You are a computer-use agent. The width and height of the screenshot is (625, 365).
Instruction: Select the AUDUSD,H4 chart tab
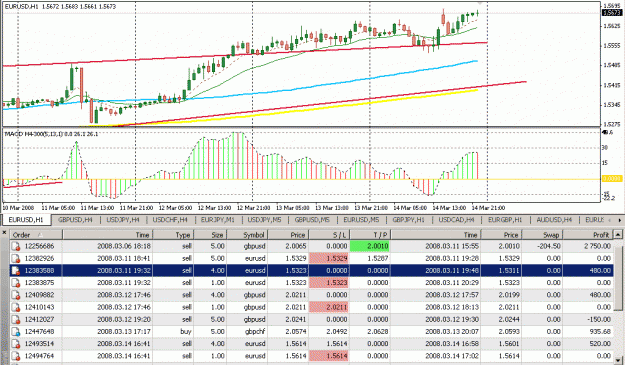(x=554, y=220)
